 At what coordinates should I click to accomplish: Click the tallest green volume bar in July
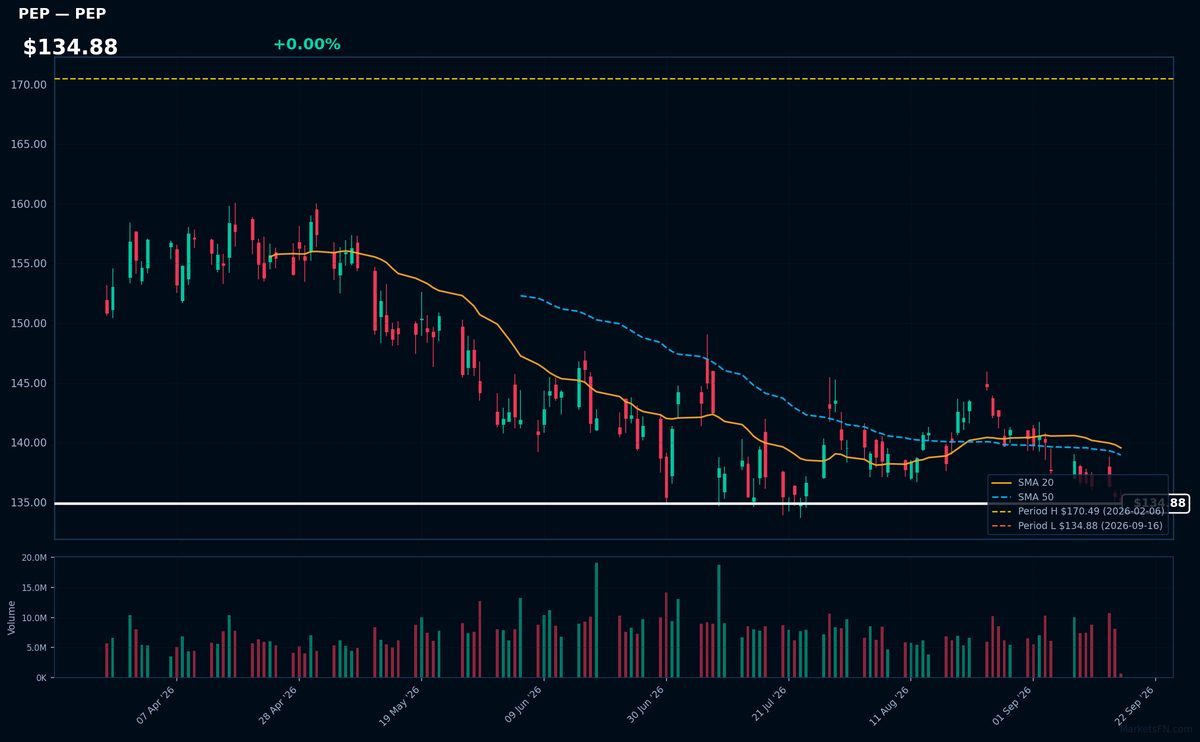pyautogui.click(x=719, y=621)
